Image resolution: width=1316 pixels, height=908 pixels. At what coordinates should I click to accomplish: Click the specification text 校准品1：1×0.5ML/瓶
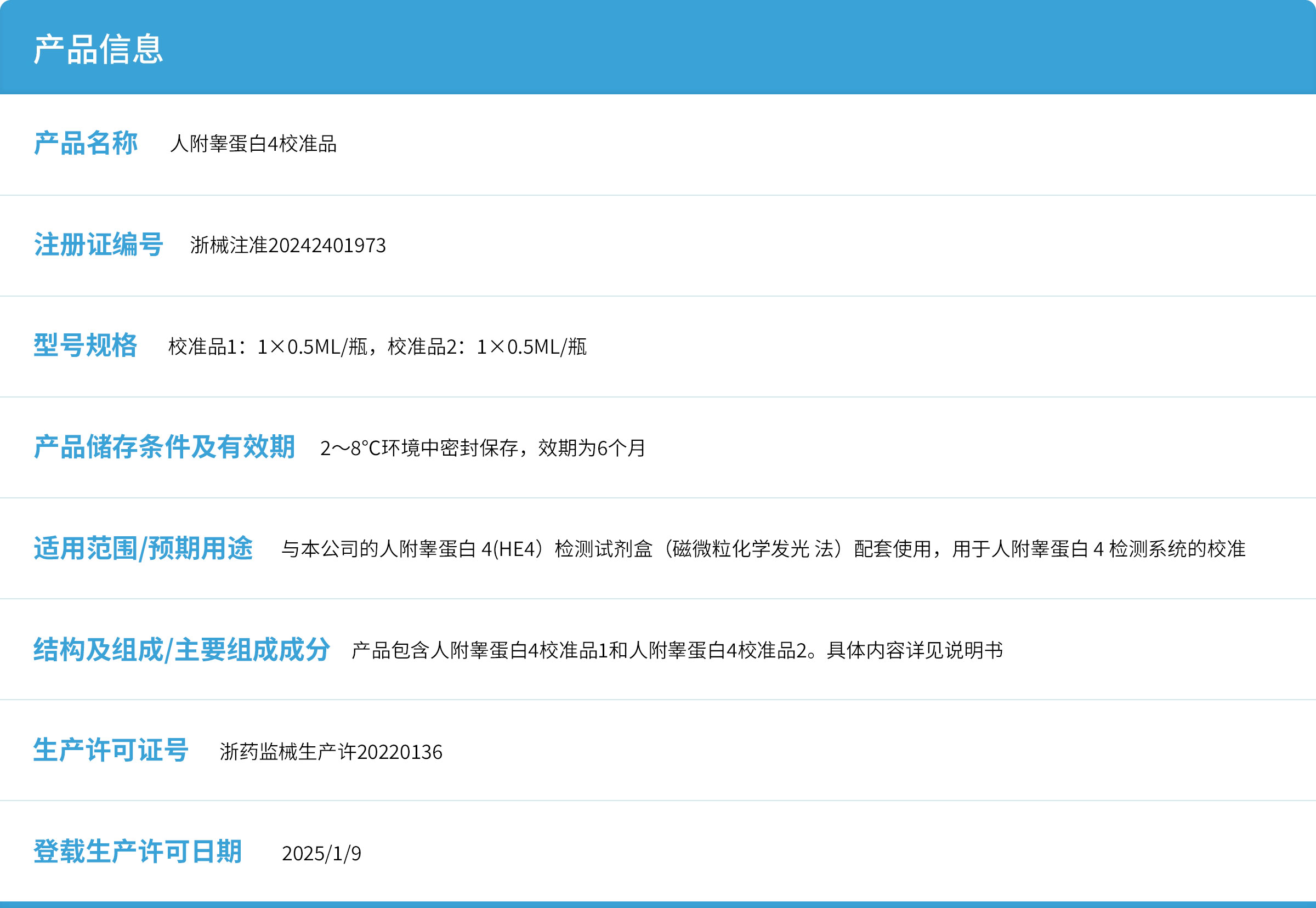pyautogui.click(x=268, y=347)
